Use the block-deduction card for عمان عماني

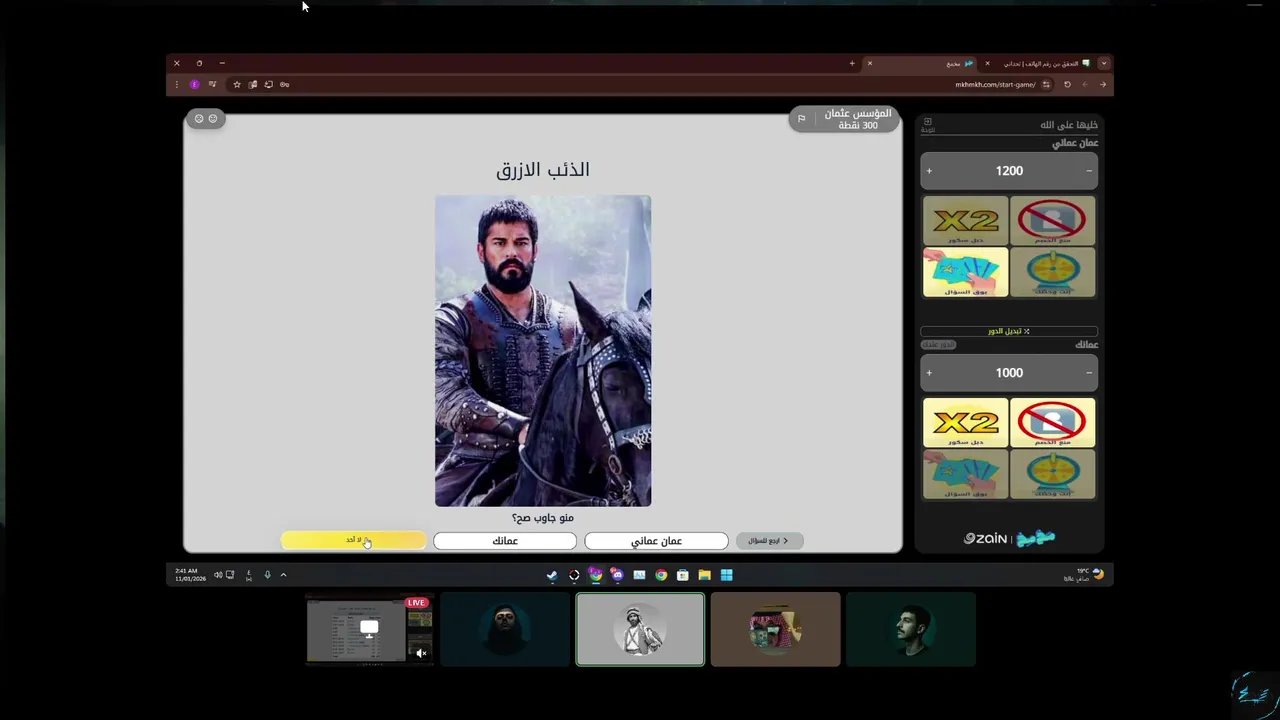[x=1052, y=221]
